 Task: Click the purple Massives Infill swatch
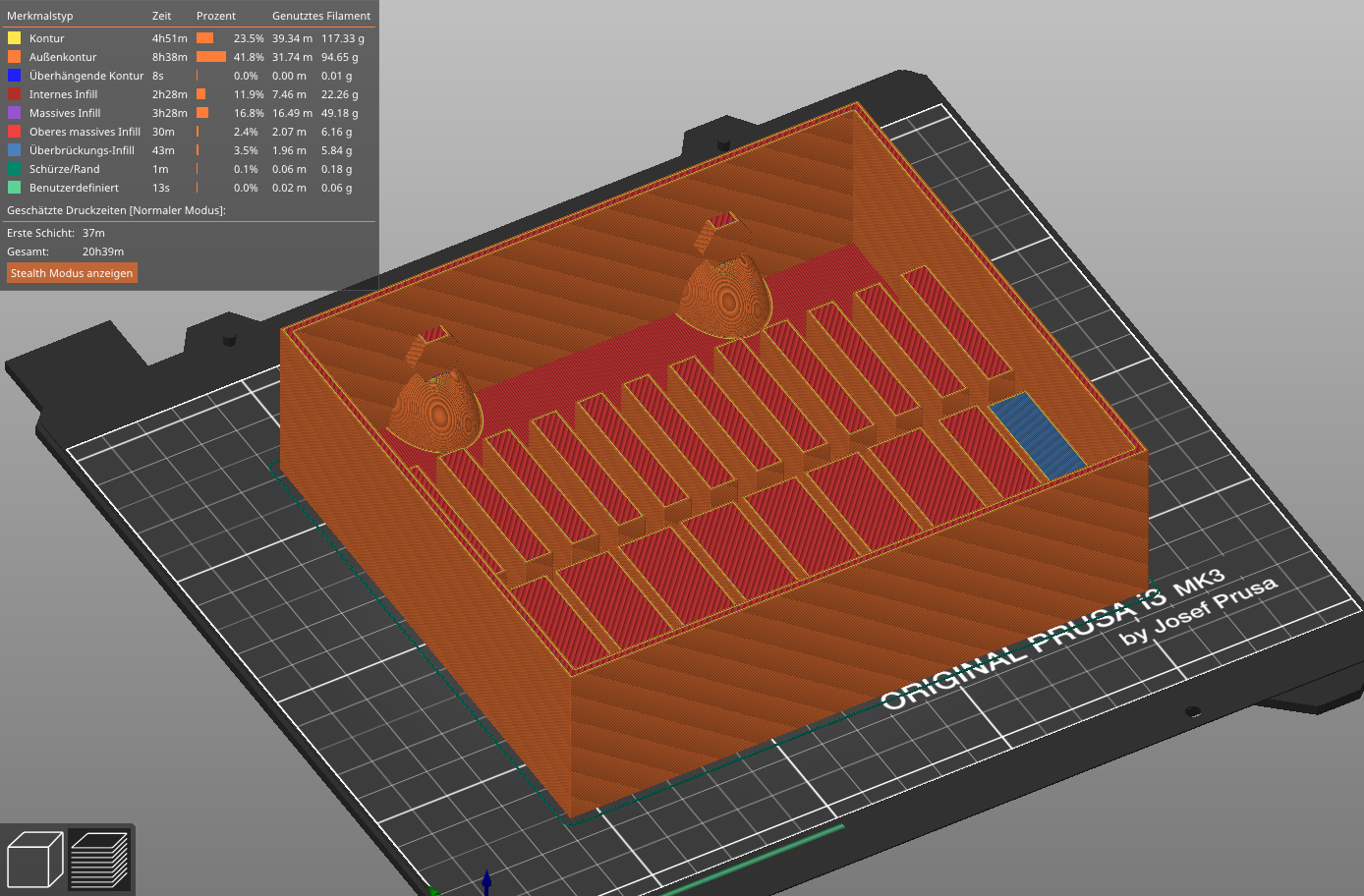tap(14, 113)
